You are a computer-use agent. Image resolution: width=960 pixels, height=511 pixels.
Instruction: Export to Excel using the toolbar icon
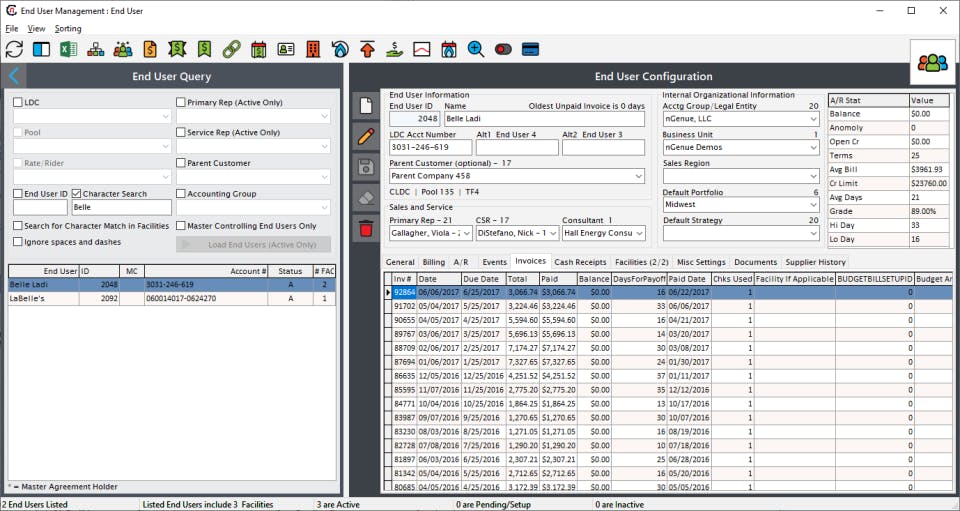[x=69, y=49]
